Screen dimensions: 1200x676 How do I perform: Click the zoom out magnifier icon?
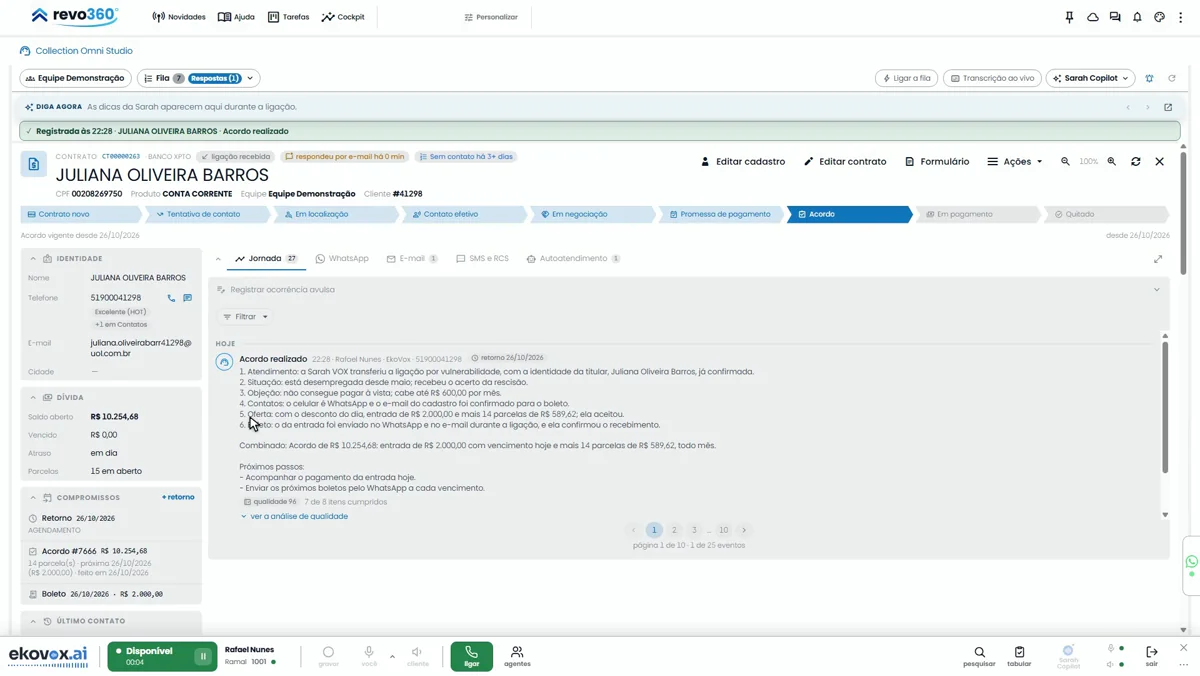[1066, 161]
